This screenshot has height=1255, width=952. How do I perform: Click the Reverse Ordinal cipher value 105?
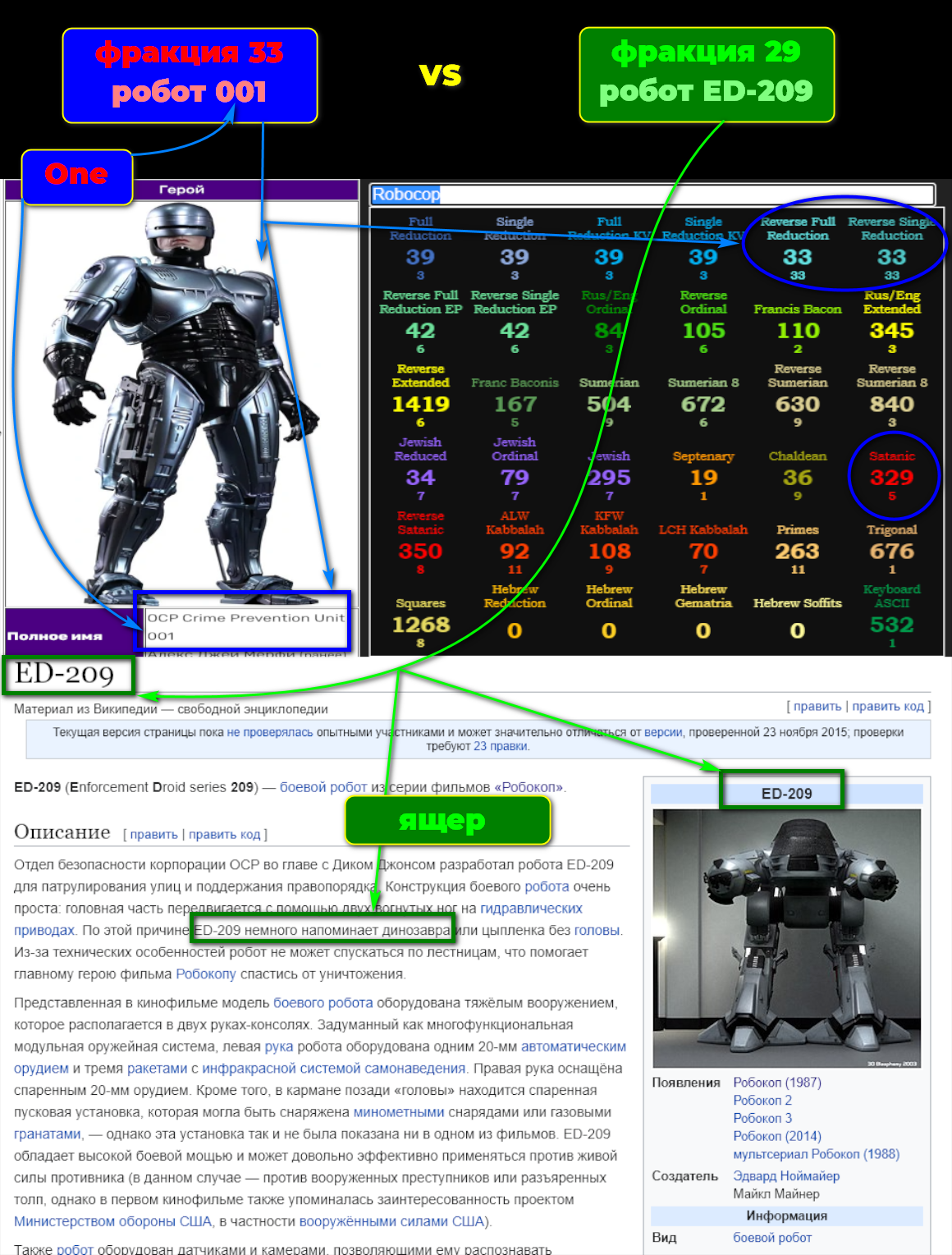pos(703,331)
